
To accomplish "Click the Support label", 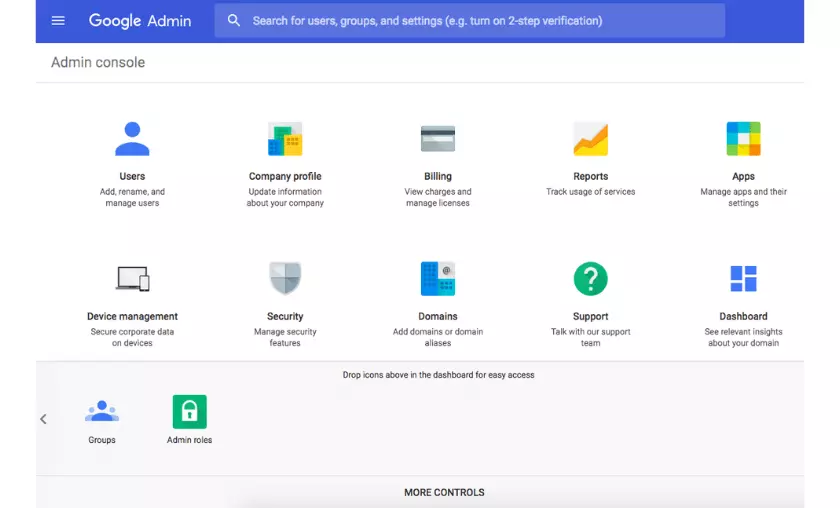I will [590, 317].
